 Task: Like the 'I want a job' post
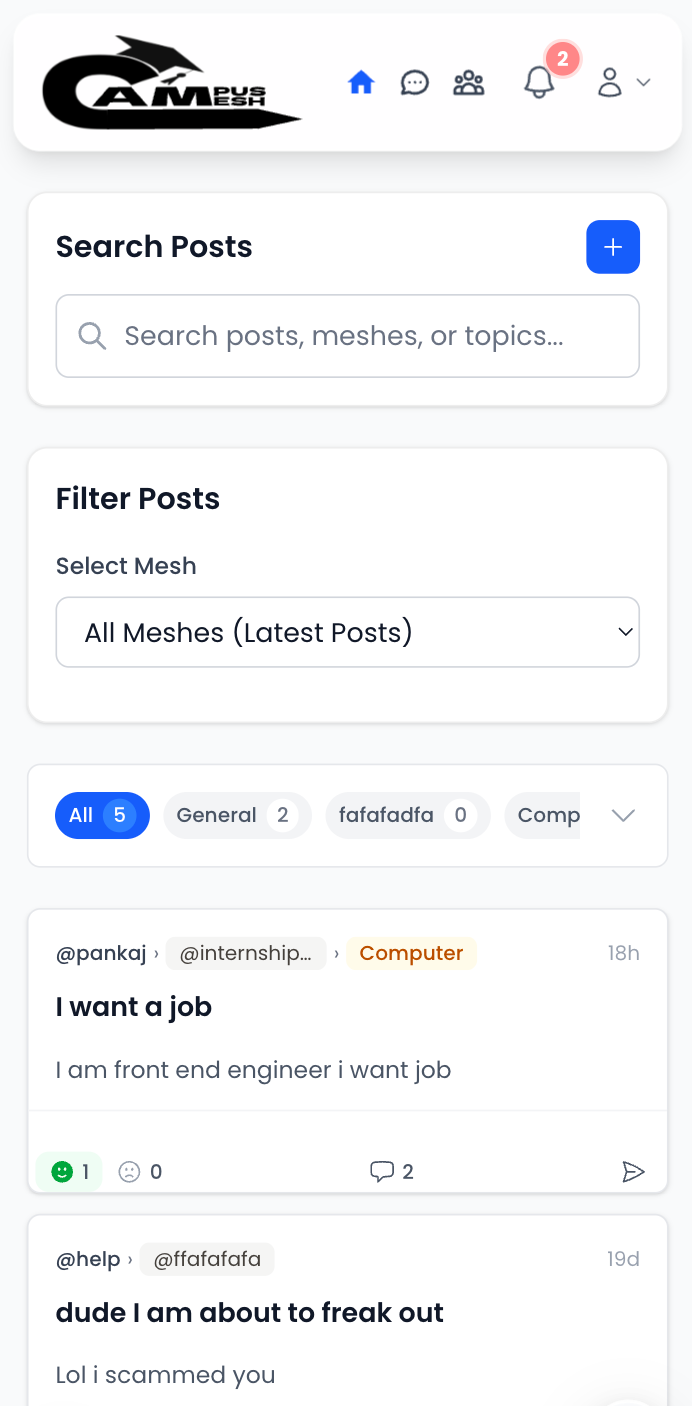click(x=69, y=1171)
